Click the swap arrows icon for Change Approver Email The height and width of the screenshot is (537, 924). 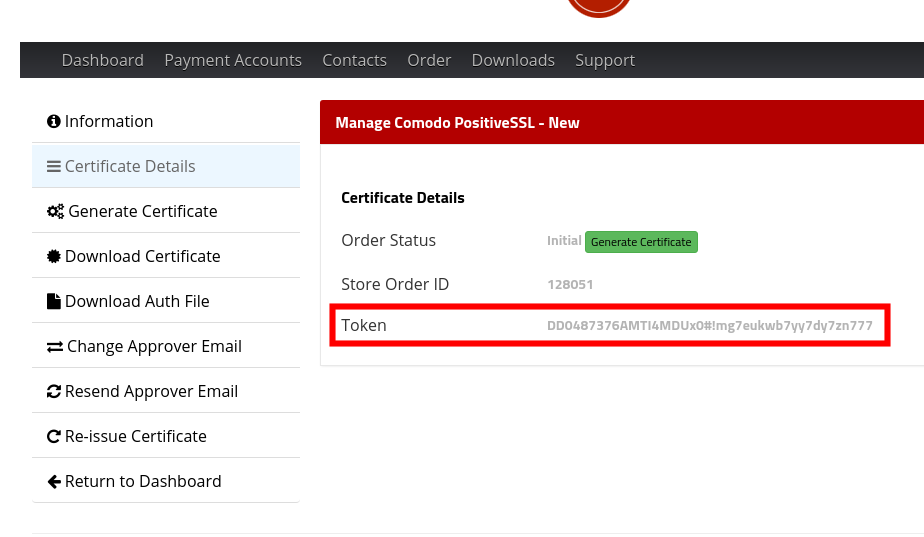(x=55, y=347)
